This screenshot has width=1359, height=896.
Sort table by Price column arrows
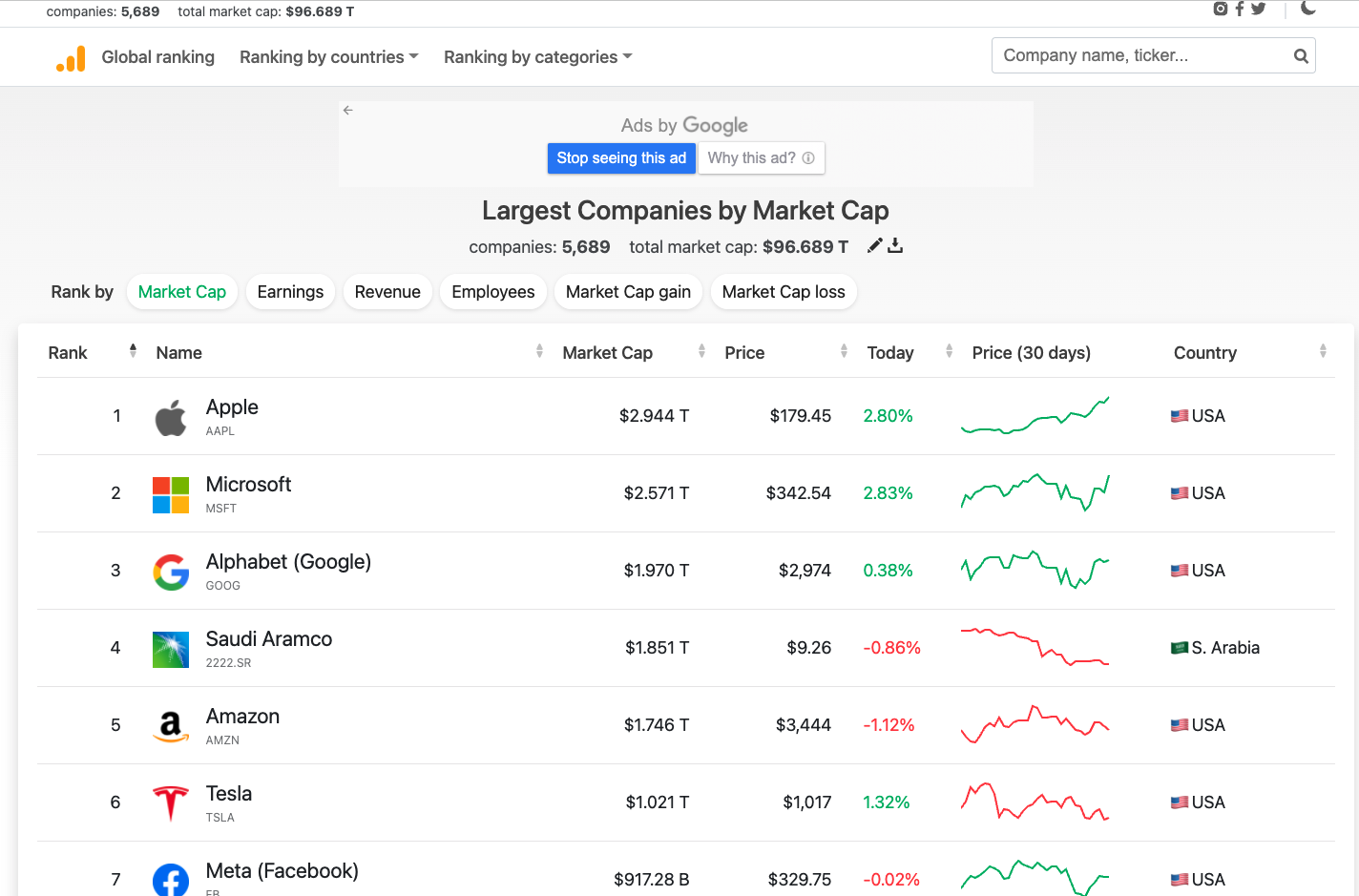844,351
